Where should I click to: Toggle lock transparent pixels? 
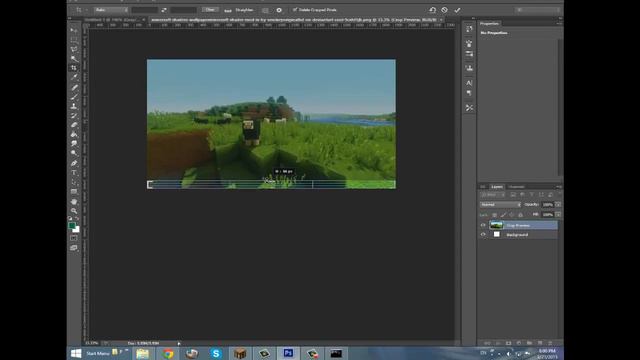(495, 215)
